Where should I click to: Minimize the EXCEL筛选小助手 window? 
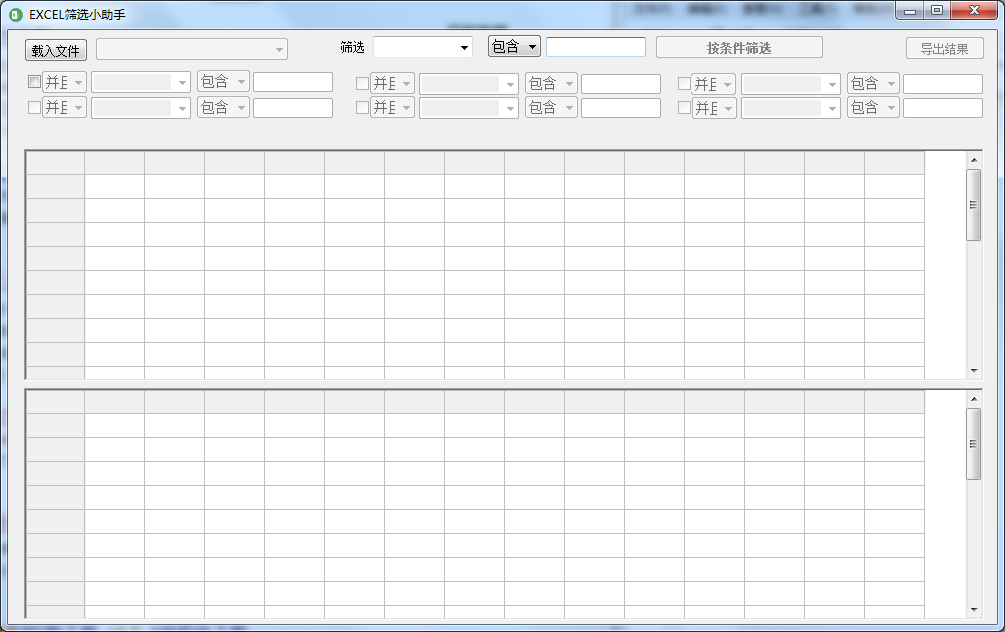(909, 11)
